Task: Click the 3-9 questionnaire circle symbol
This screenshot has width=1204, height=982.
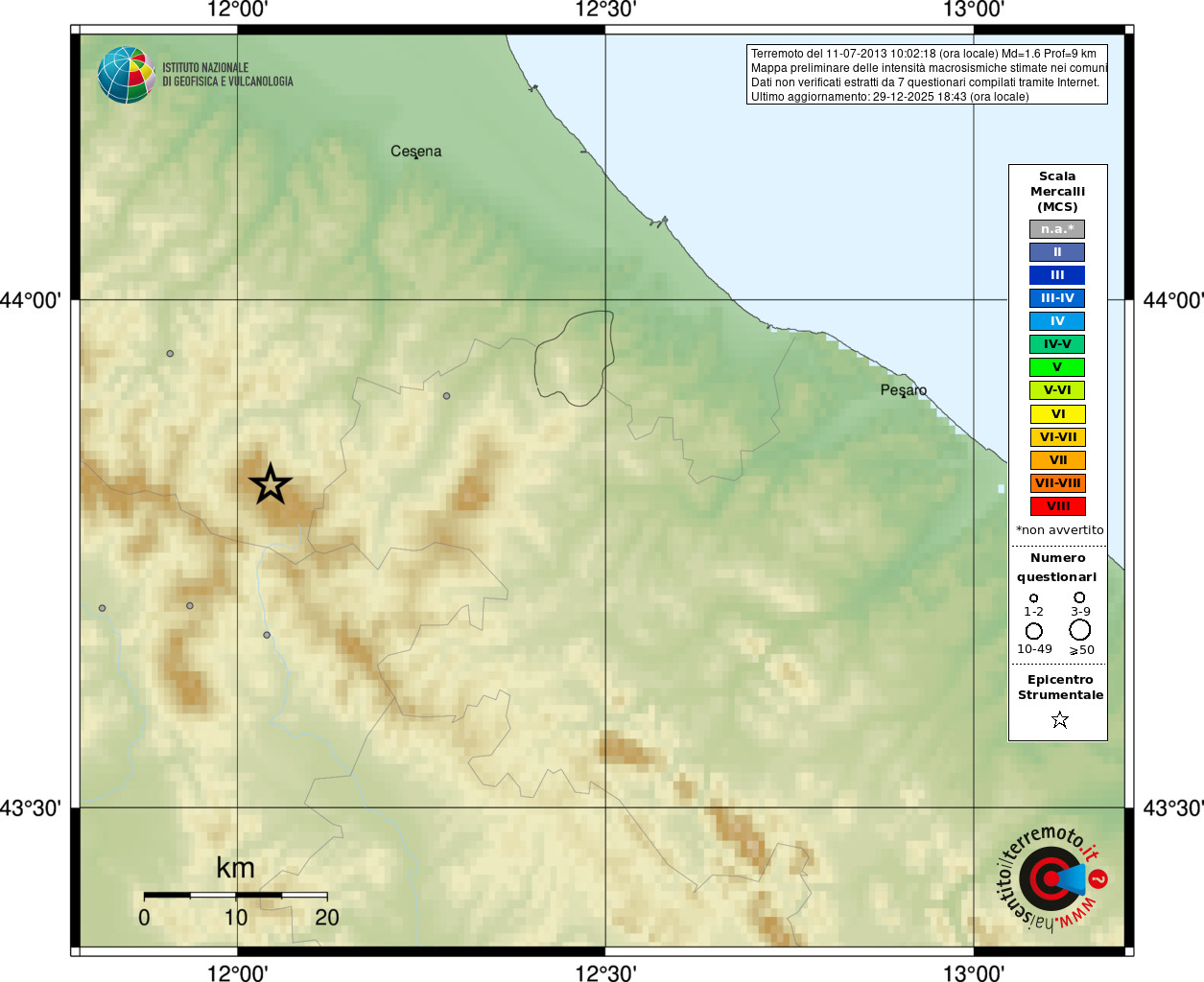Action: click(1079, 596)
